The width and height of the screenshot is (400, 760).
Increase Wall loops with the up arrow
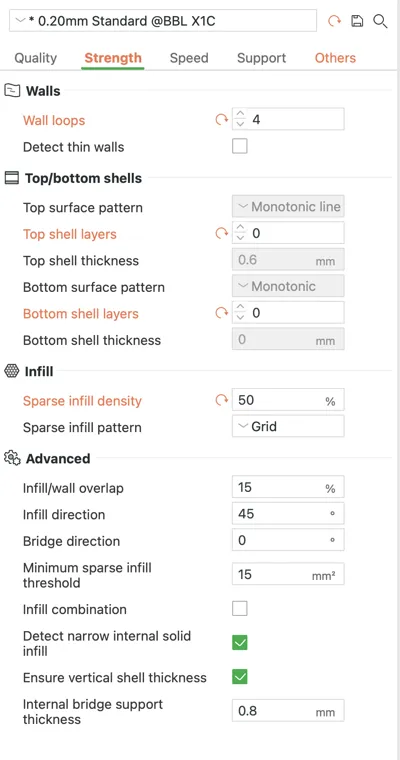pyautogui.click(x=240, y=114)
